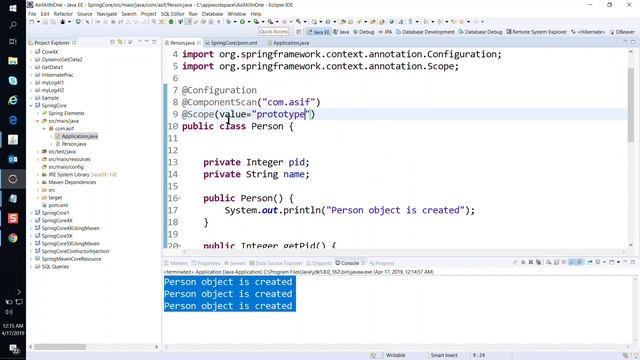Open Windows search from taskbar
The image size is (640, 360).
tap(13, 25)
